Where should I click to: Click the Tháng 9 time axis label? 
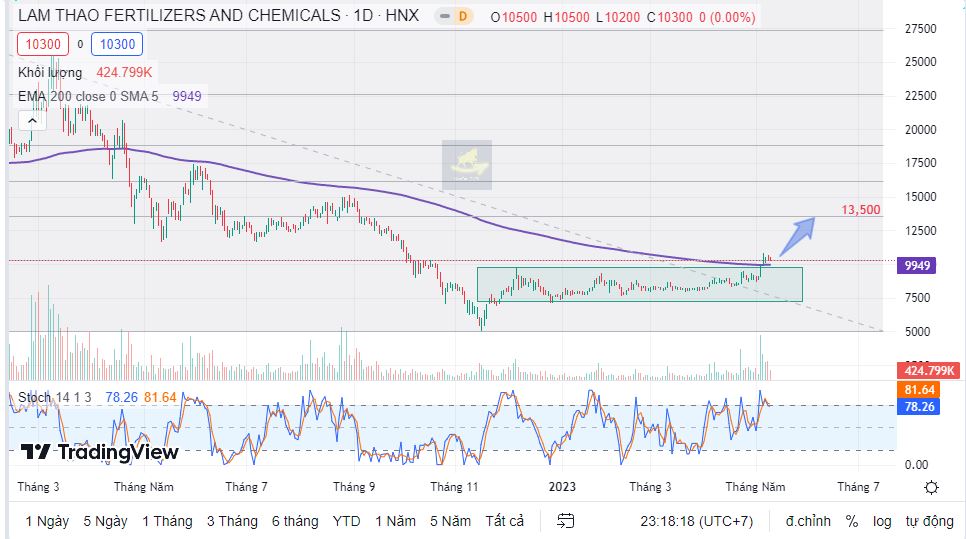click(x=354, y=487)
